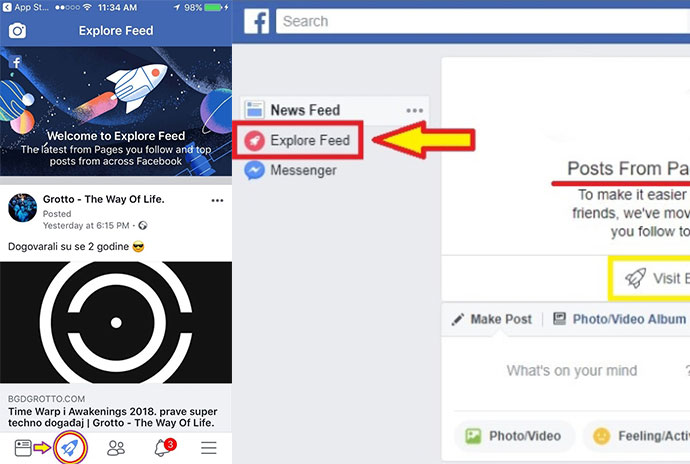Image resolution: width=690 pixels, height=464 pixels.
Task: Open the Grotto circular logo post image
Action: click(x=116, y=322)
